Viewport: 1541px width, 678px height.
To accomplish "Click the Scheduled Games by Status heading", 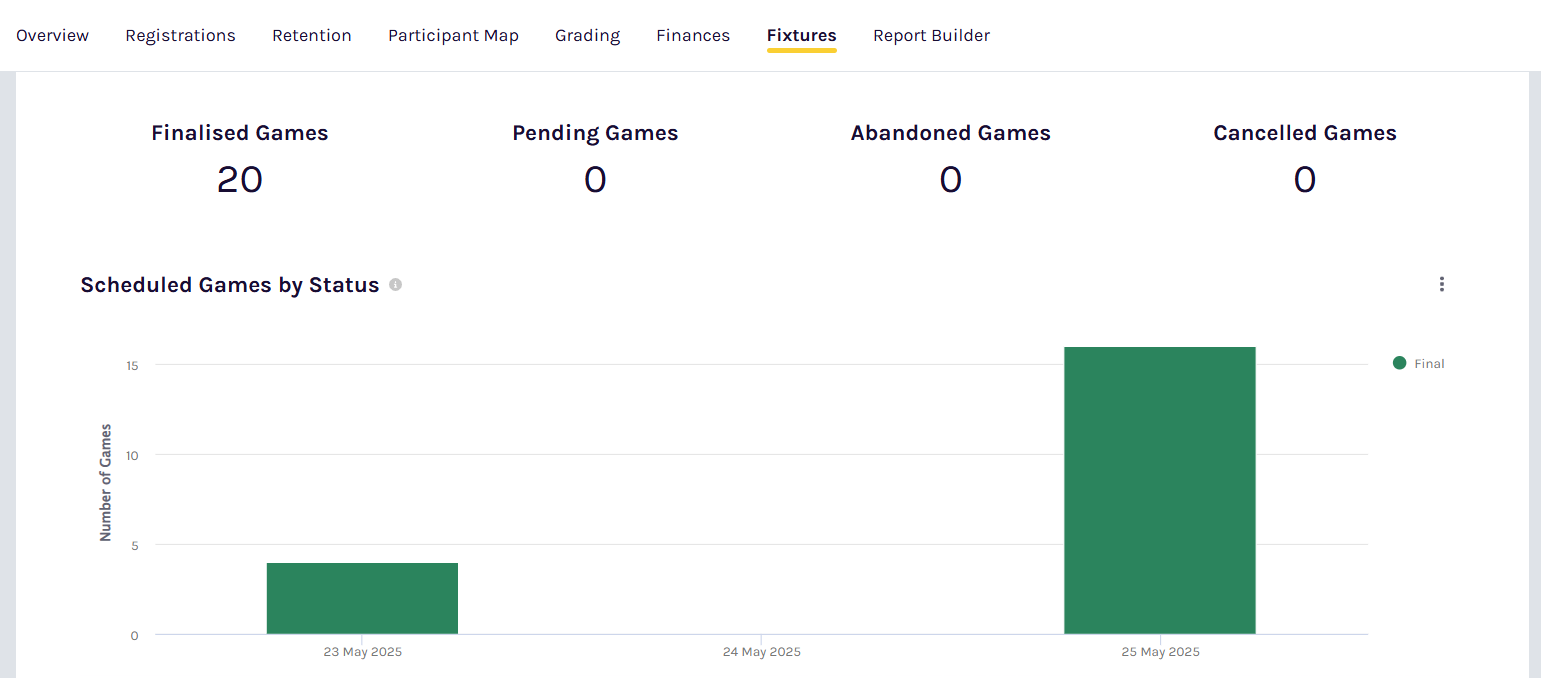I will click(x=230, y=285).
